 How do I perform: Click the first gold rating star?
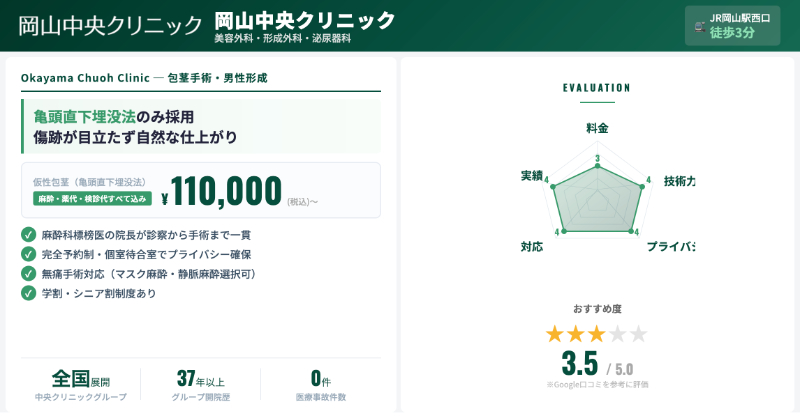pyautogui.click(x=554, y=334)
